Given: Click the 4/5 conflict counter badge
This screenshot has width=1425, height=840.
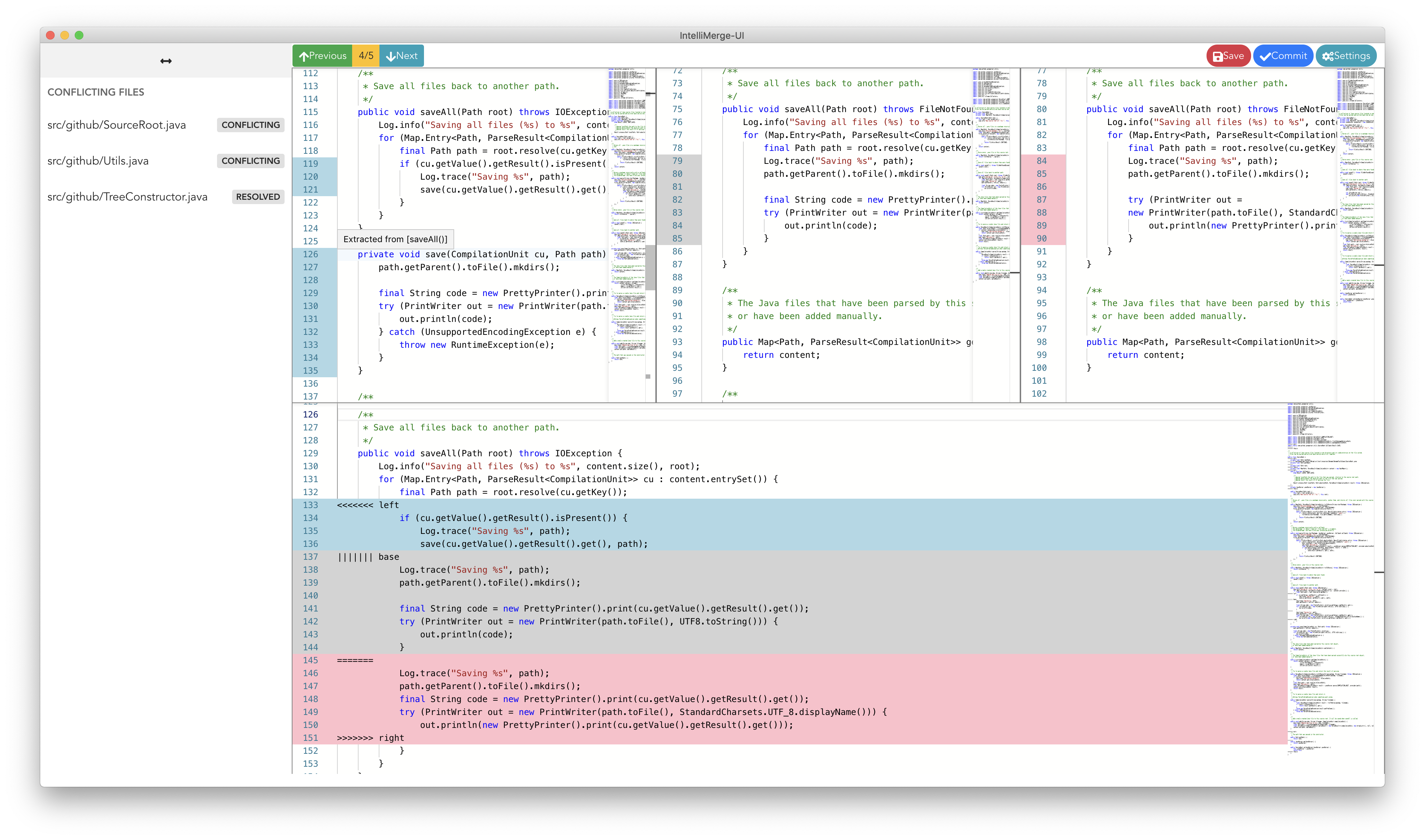Looking at the screenshot, I should pos(365,56).
